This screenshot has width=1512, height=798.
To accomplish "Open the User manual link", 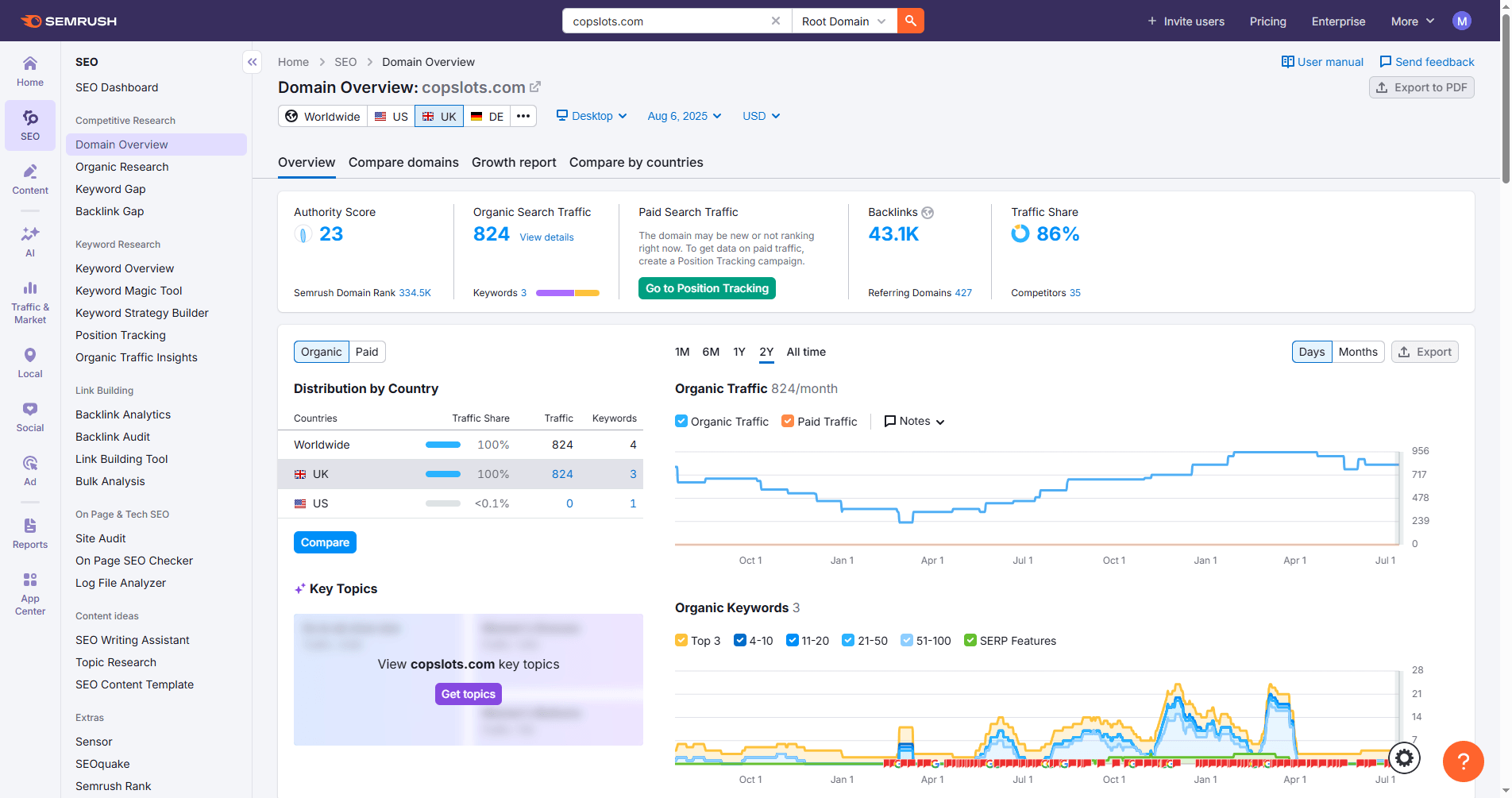I will [1322, 62].
